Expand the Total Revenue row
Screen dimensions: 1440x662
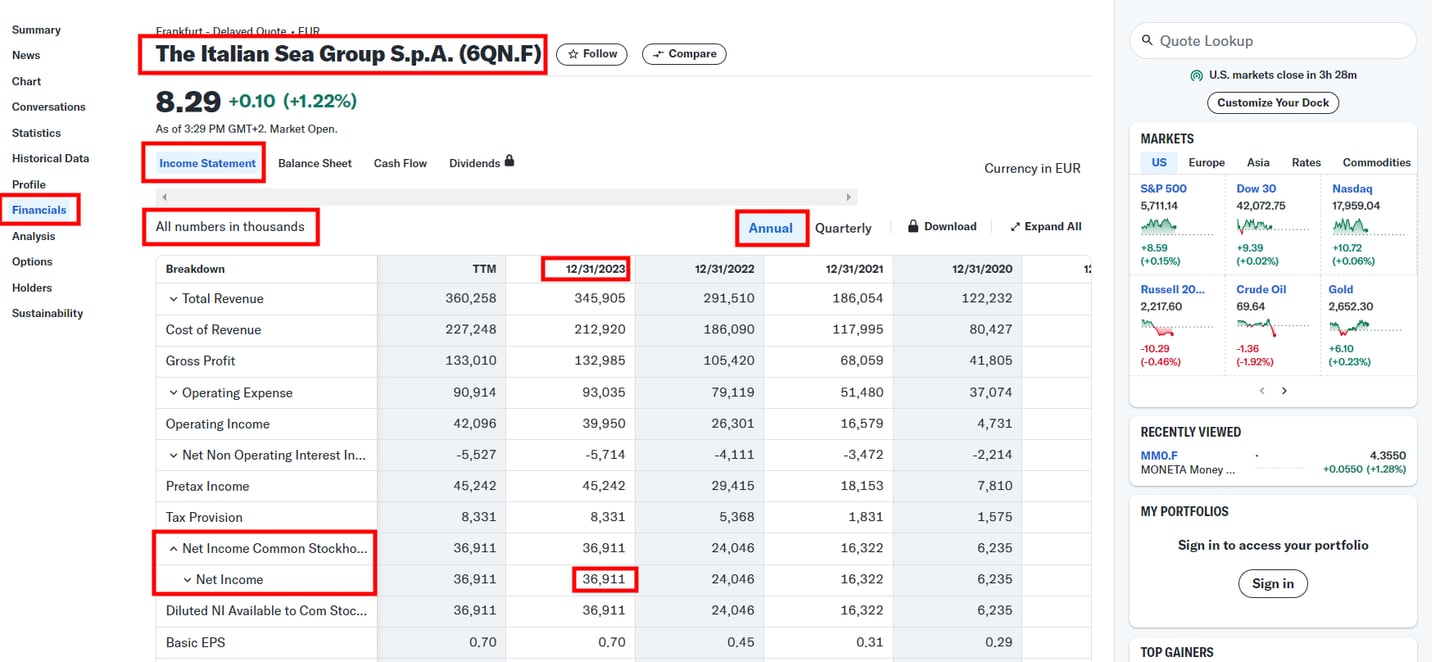173,299
